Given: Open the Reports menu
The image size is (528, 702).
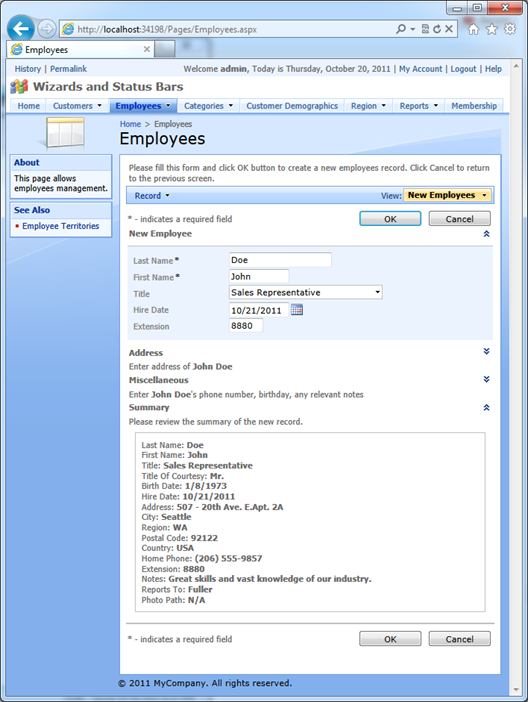Looking at the screenshot, I should pos(419,106).
